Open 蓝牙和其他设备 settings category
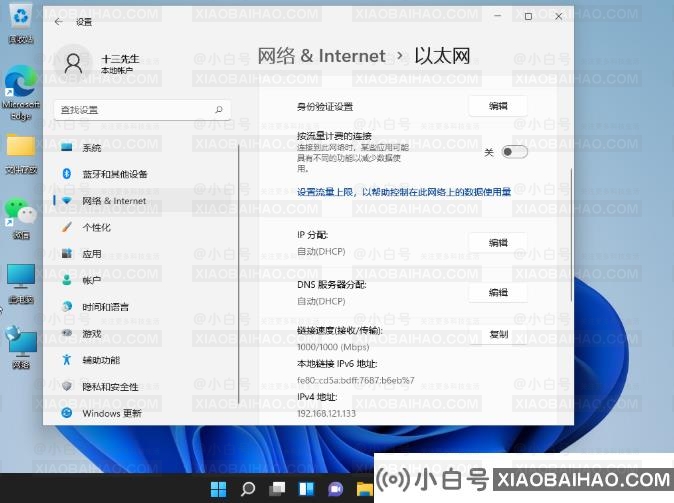The height and width of the screenshot is (503, 674). (144, 174)
